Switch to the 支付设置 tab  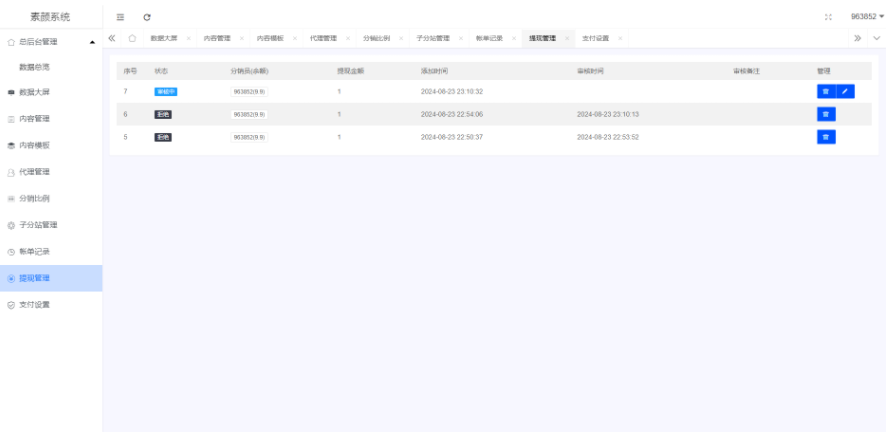coord(595,38)
